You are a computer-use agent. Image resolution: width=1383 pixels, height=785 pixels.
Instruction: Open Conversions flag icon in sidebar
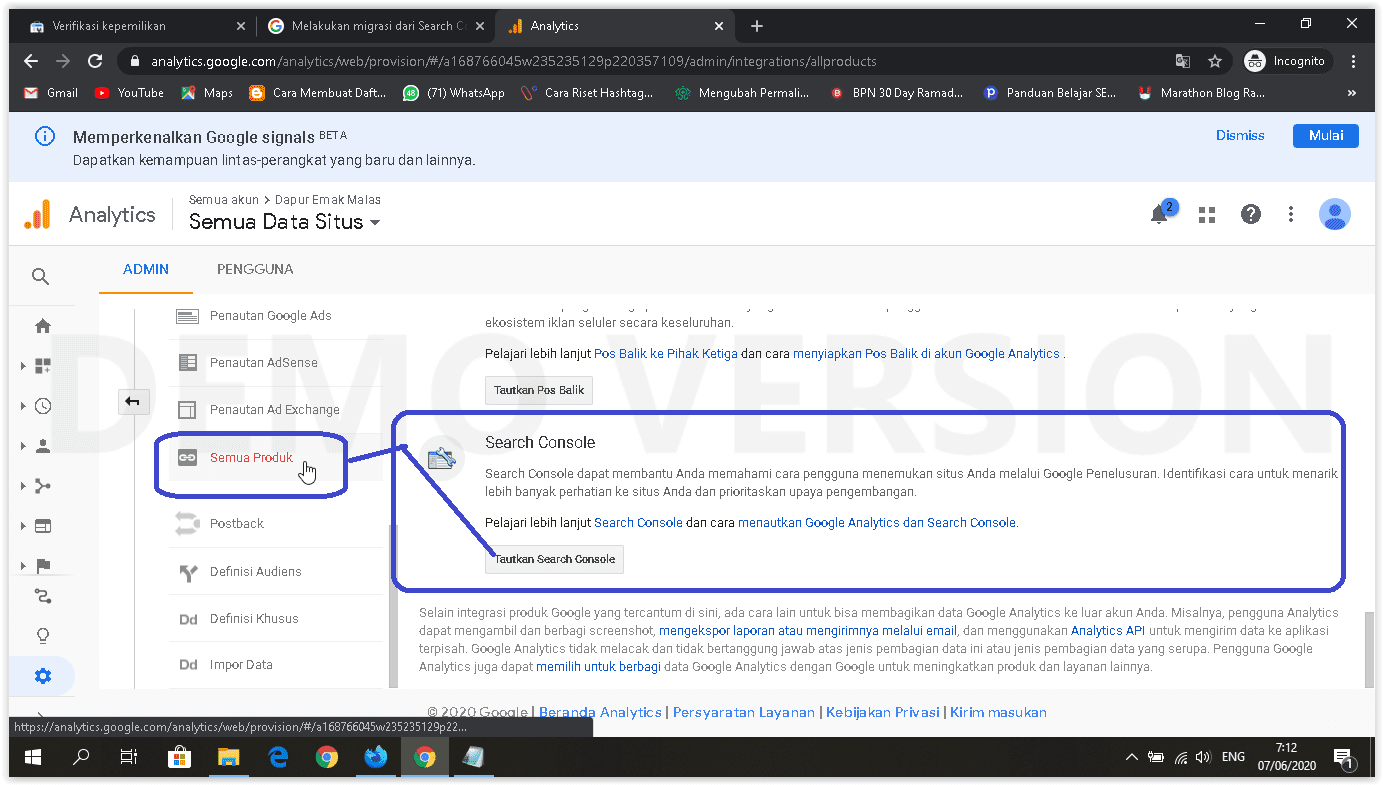click(x=43, y=566)
